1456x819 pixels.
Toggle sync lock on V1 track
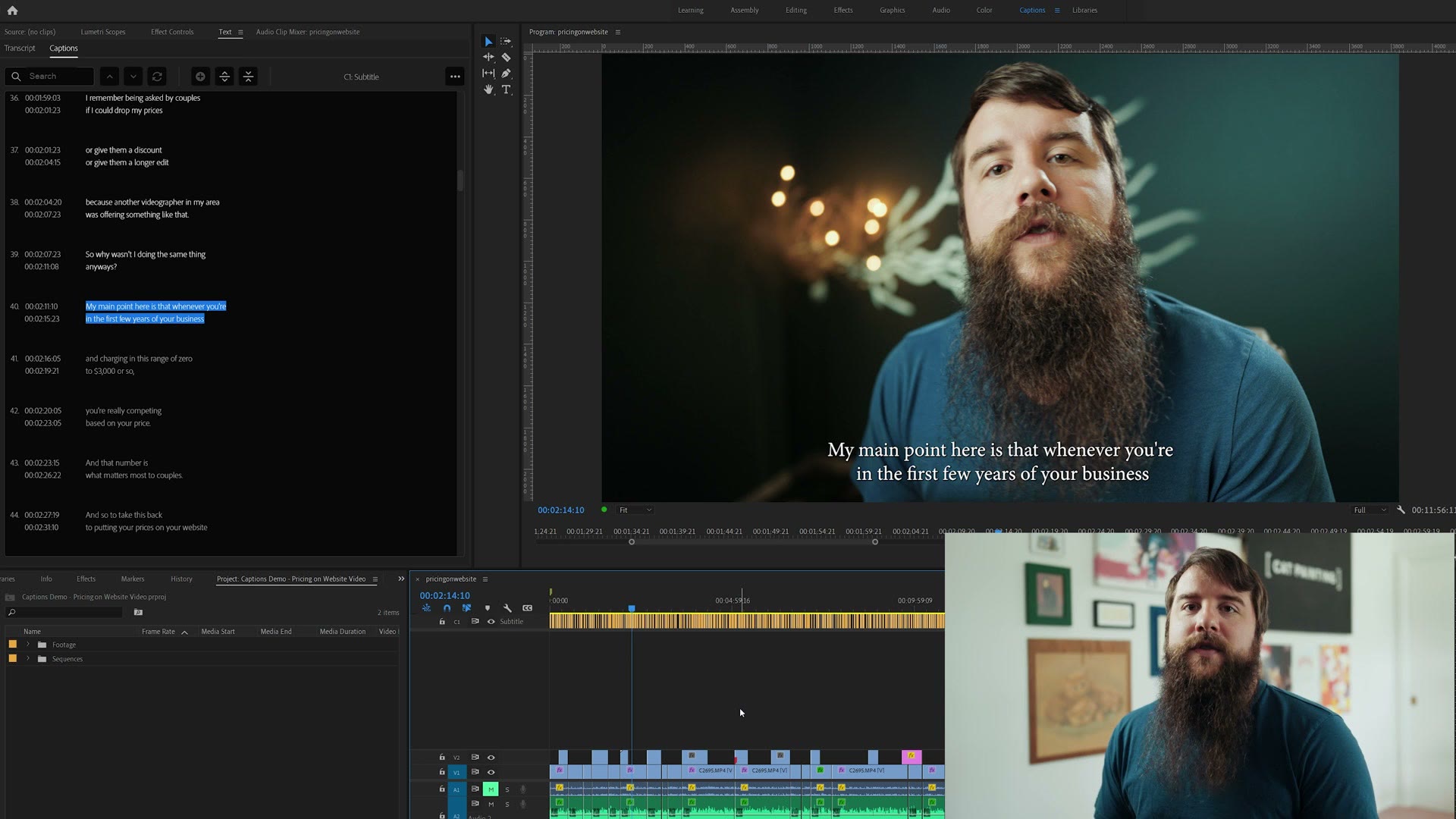(475, 772)
